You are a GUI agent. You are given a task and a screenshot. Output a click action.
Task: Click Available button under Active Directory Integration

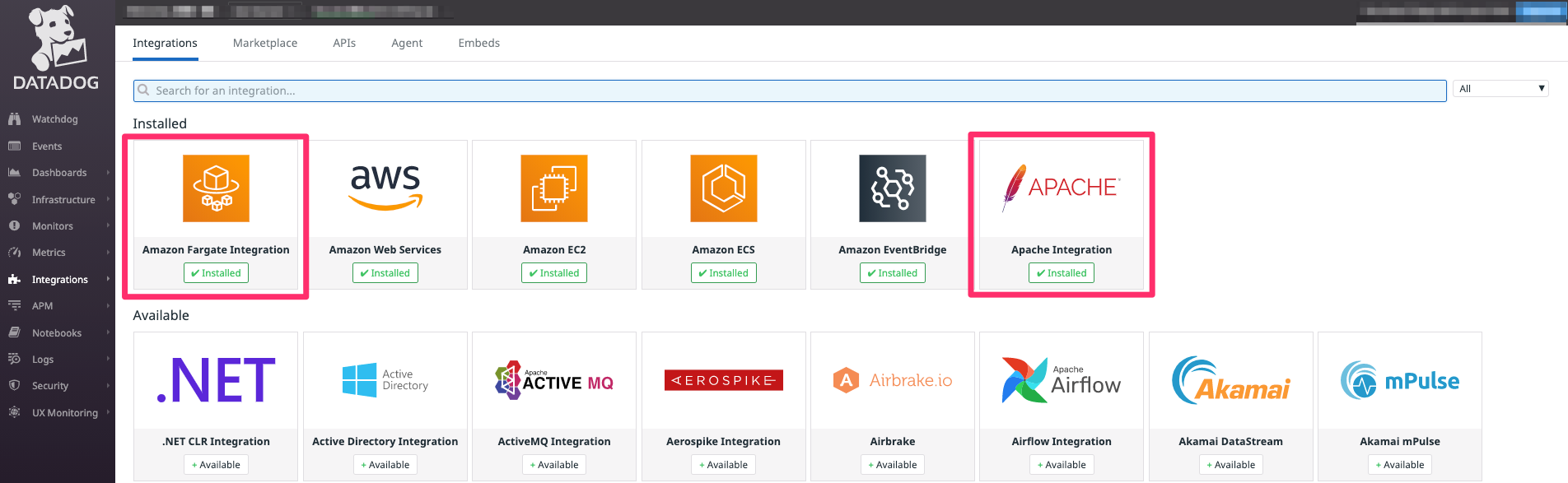click(385, 465)
